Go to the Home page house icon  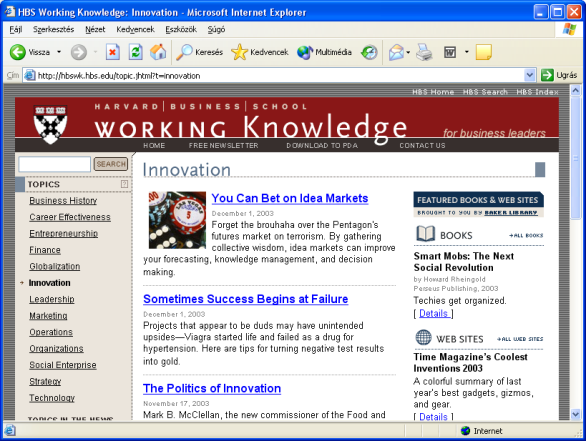[158, 52]
